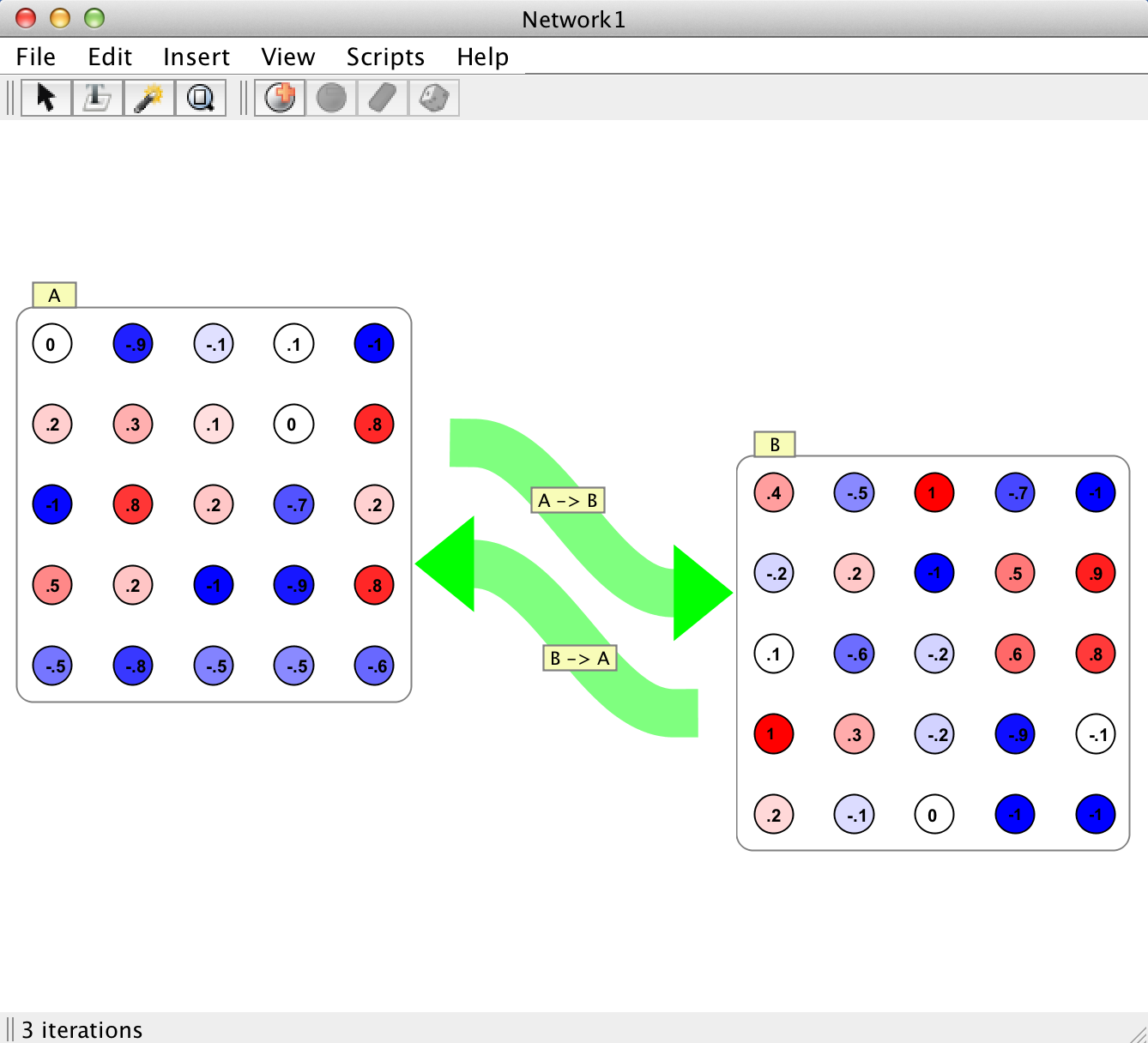This screenshot has height=1043, width=1148.
Task: Click the large green arrowhead pointing to group B
Action: point(700,593)
